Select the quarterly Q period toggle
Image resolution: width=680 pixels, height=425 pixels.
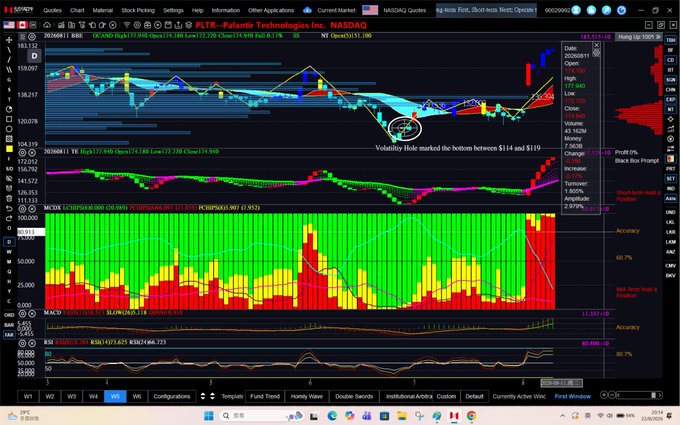point(9,272)
